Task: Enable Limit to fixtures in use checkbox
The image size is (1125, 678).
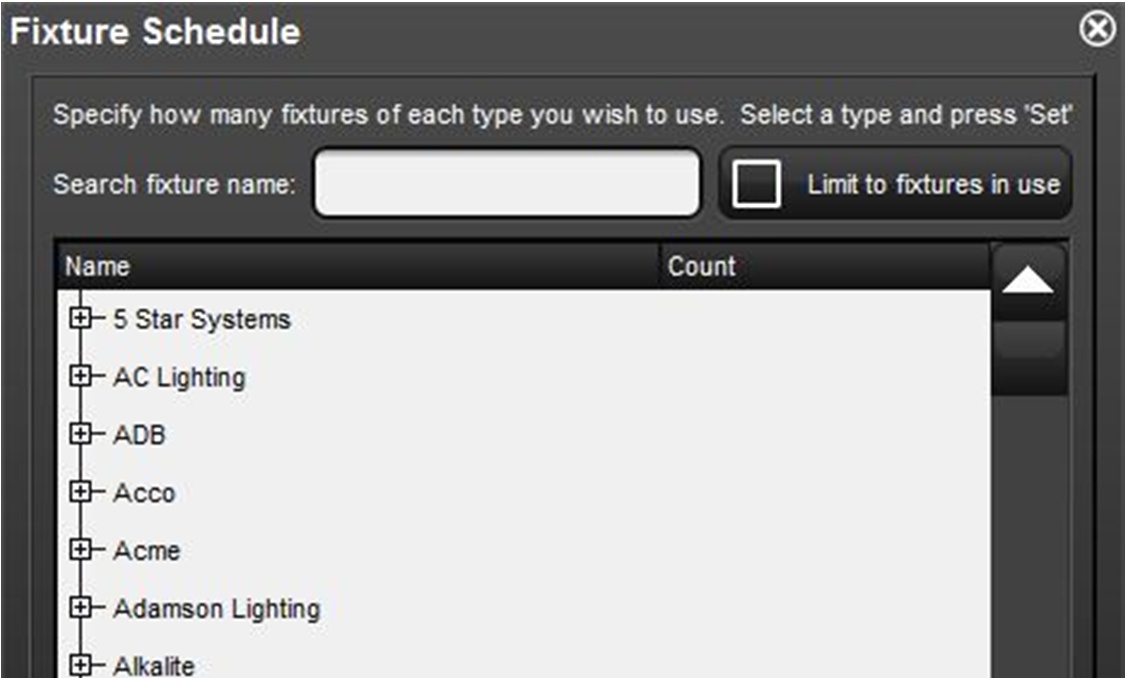Action: pyautogui.click(x=756, y=184)
